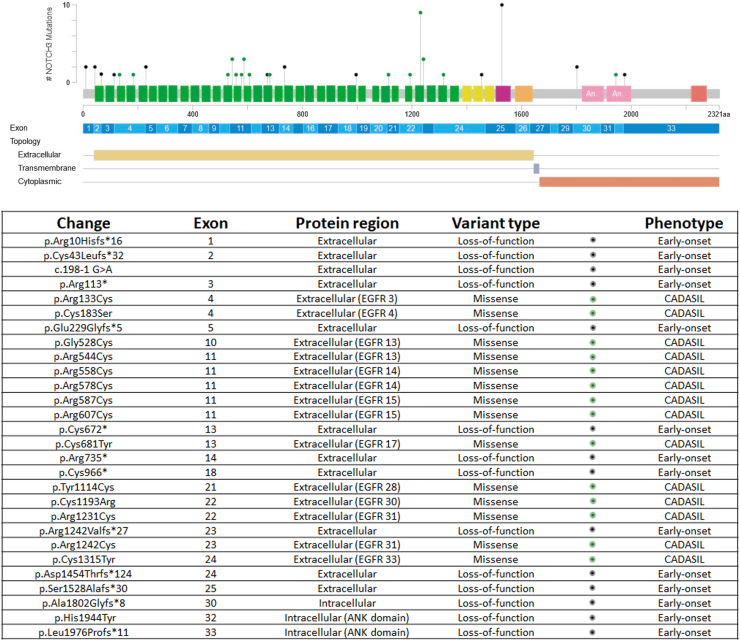Click the tallest green lollipop mutation marker
This screenshot has height=641, width=740.
[420, 13]
